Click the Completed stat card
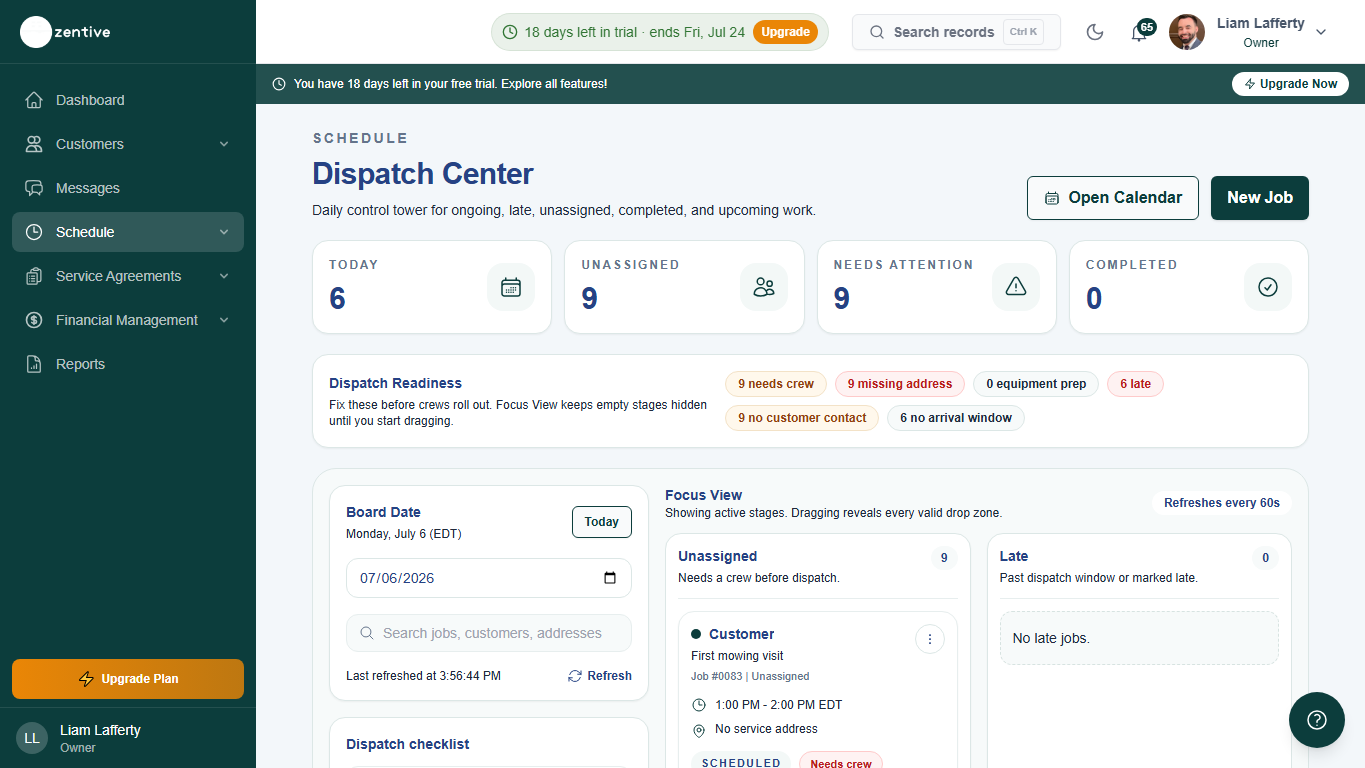The image size is (1365, 768). pyautogui.click(x=1189, y=287)
